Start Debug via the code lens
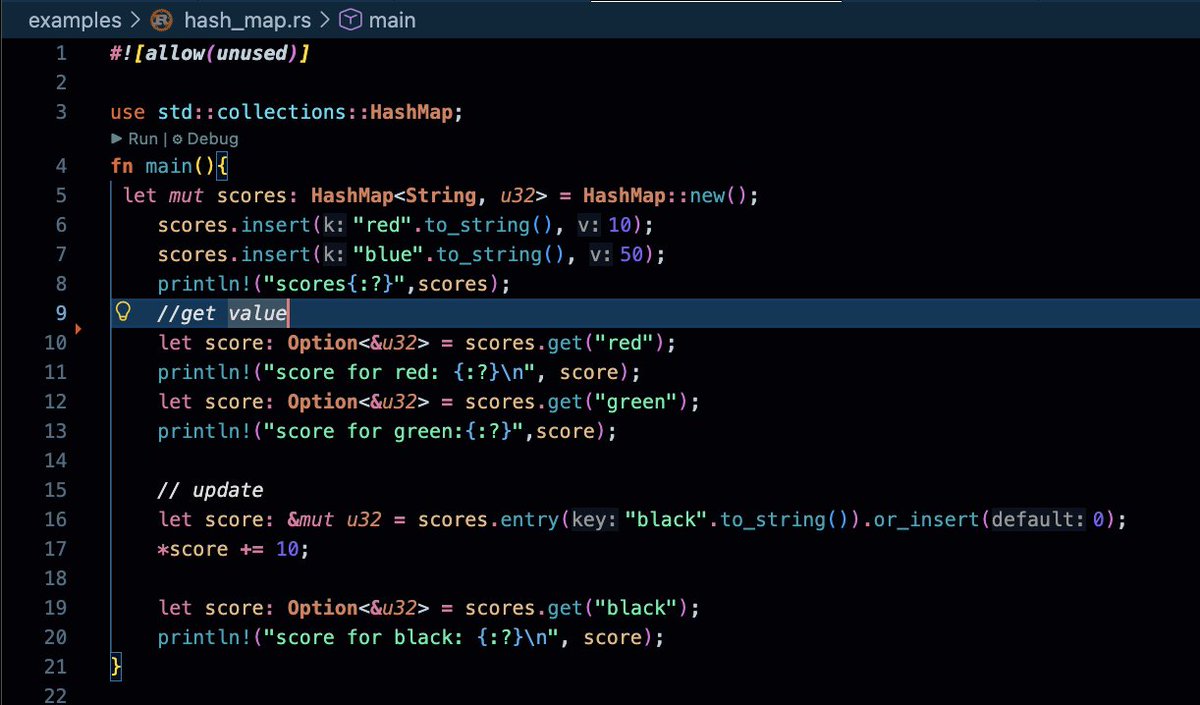The width and height of the screenshot is (1200, 705). click(212, 139)
